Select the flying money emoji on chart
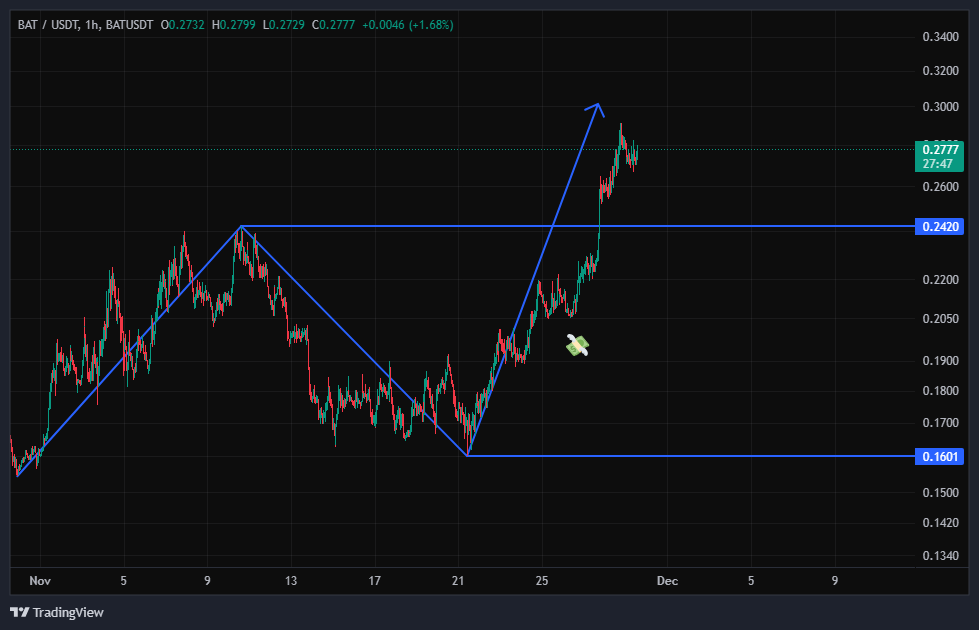Screen dimensions: 979x630 pos(578,345)
